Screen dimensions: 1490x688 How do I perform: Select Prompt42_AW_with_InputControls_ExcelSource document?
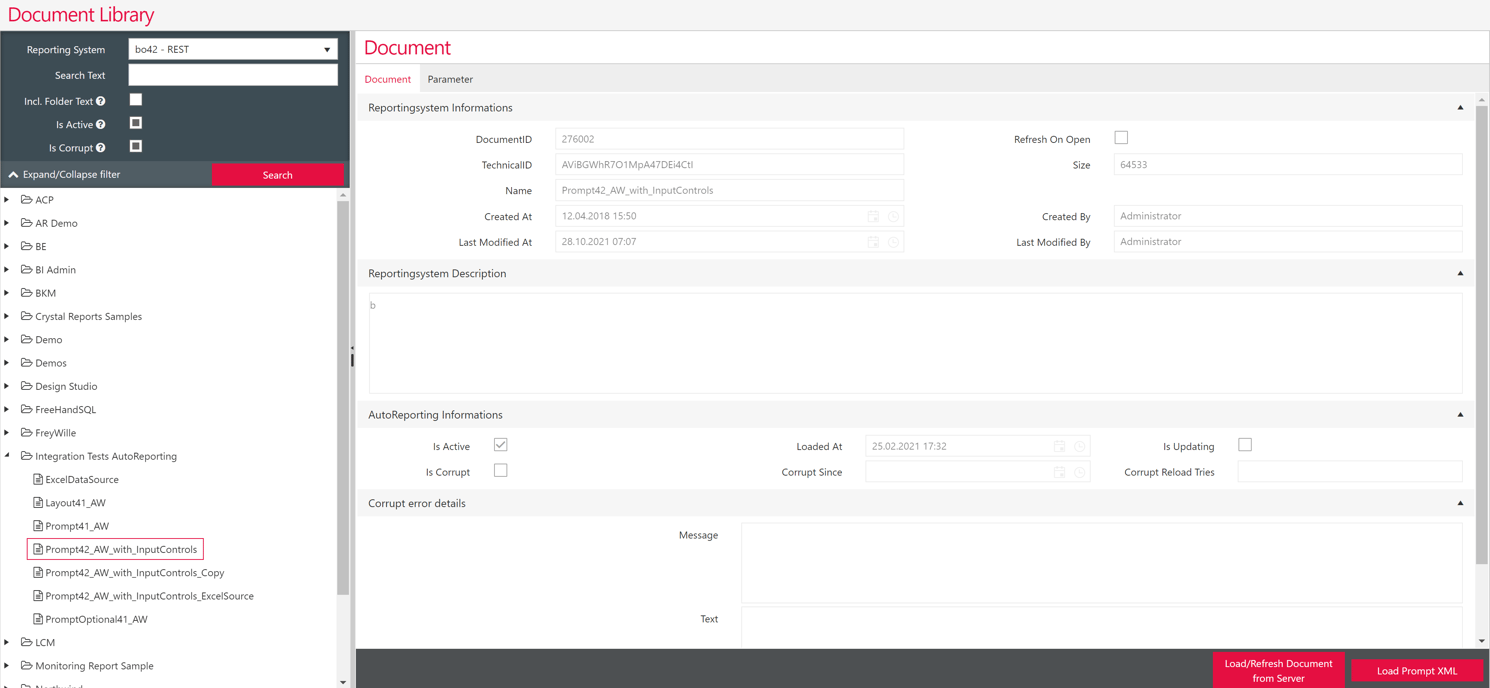tap(149, 596)
